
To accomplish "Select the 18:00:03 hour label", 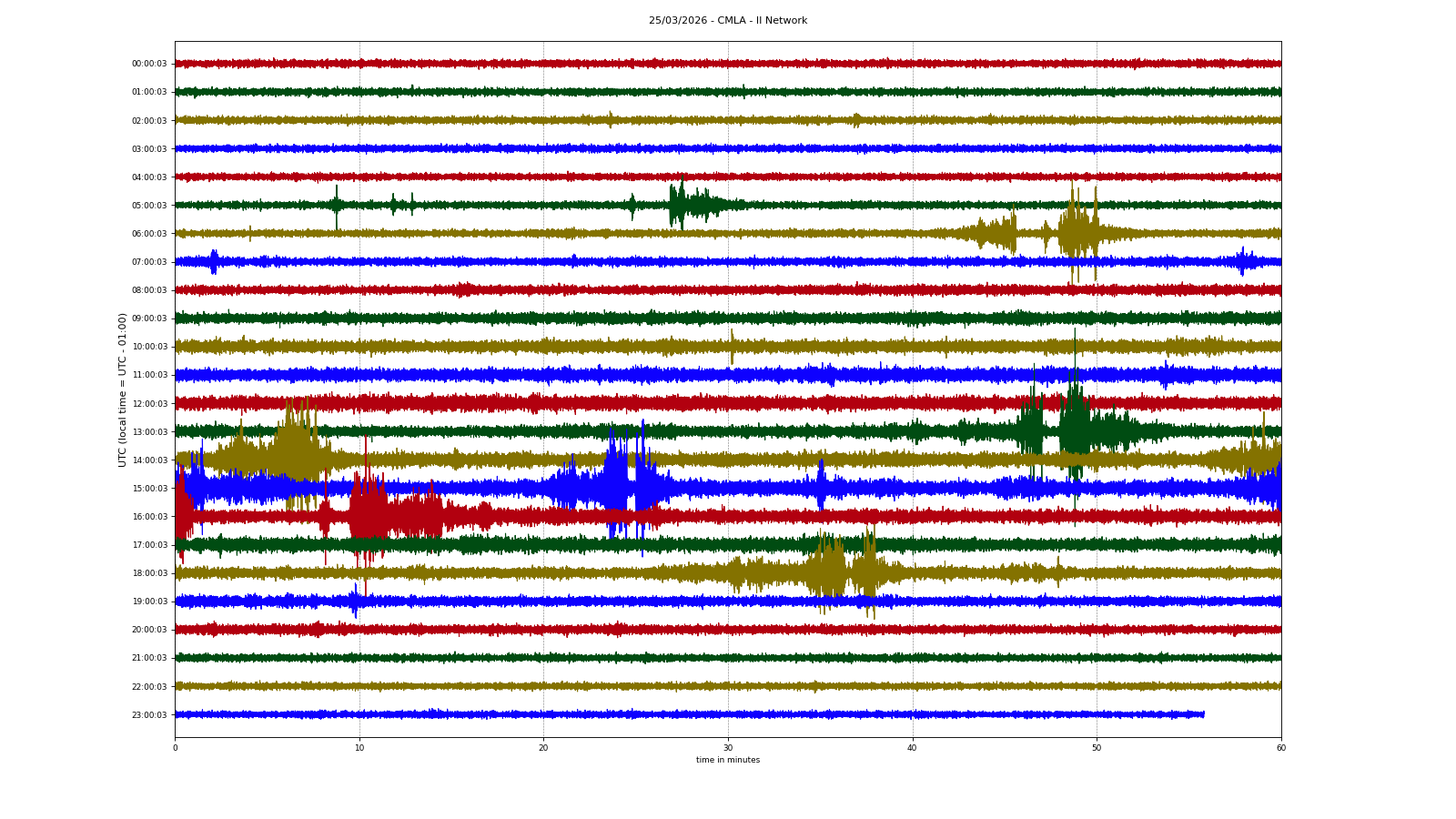I will point(149,573).
